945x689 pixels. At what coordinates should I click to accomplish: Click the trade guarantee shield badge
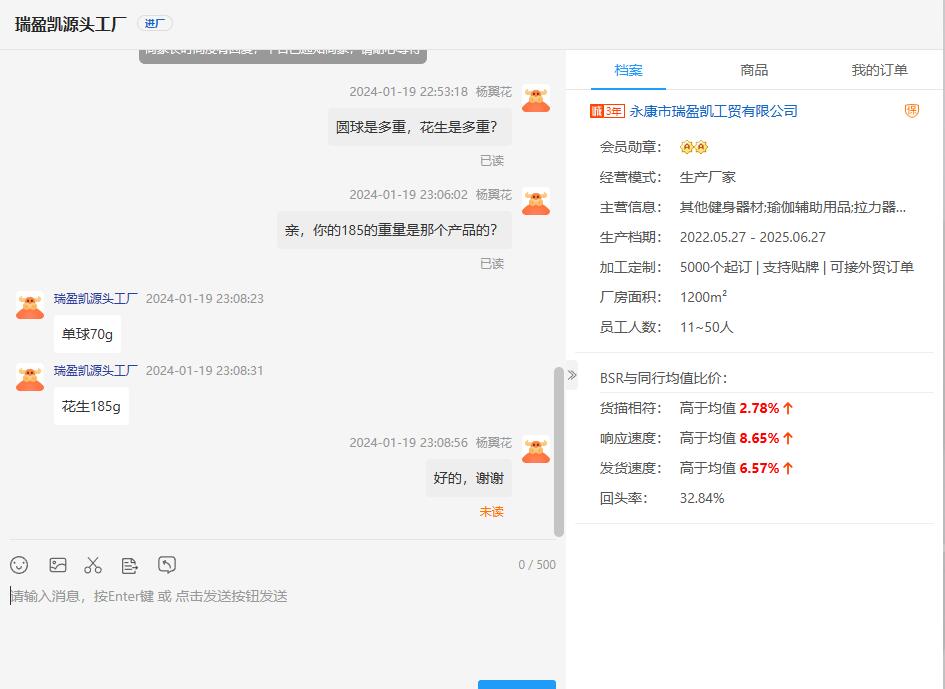tap(911, 111)
